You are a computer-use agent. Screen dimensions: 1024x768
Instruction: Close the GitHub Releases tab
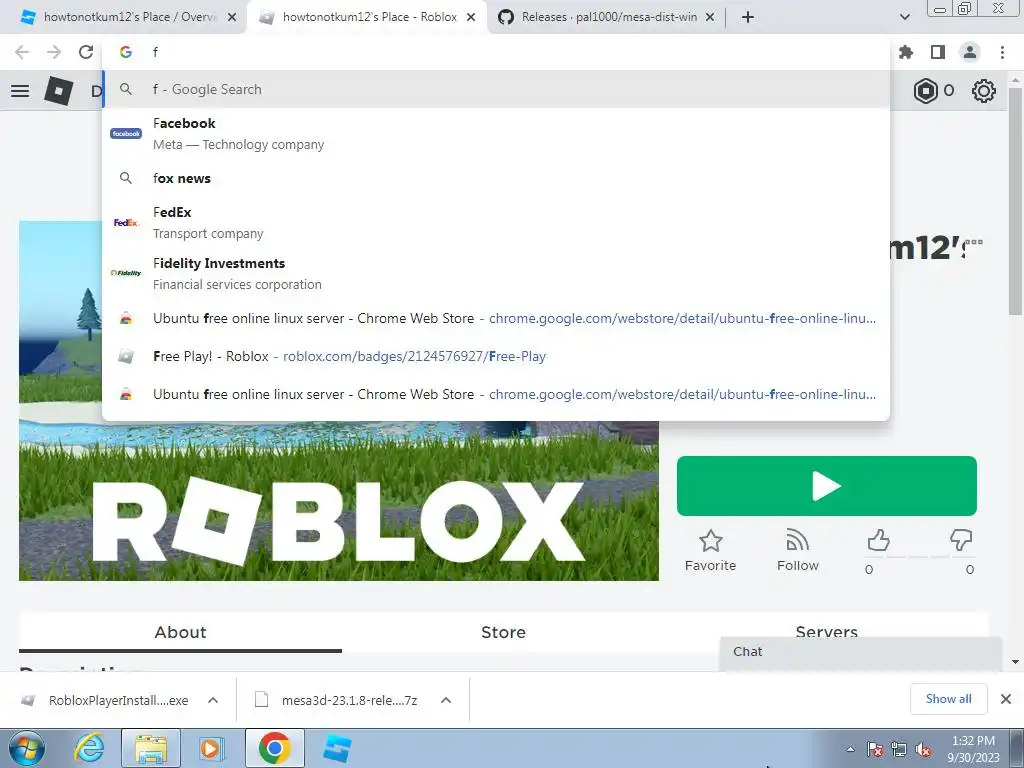pyautogui.click(x=710, y=18)
